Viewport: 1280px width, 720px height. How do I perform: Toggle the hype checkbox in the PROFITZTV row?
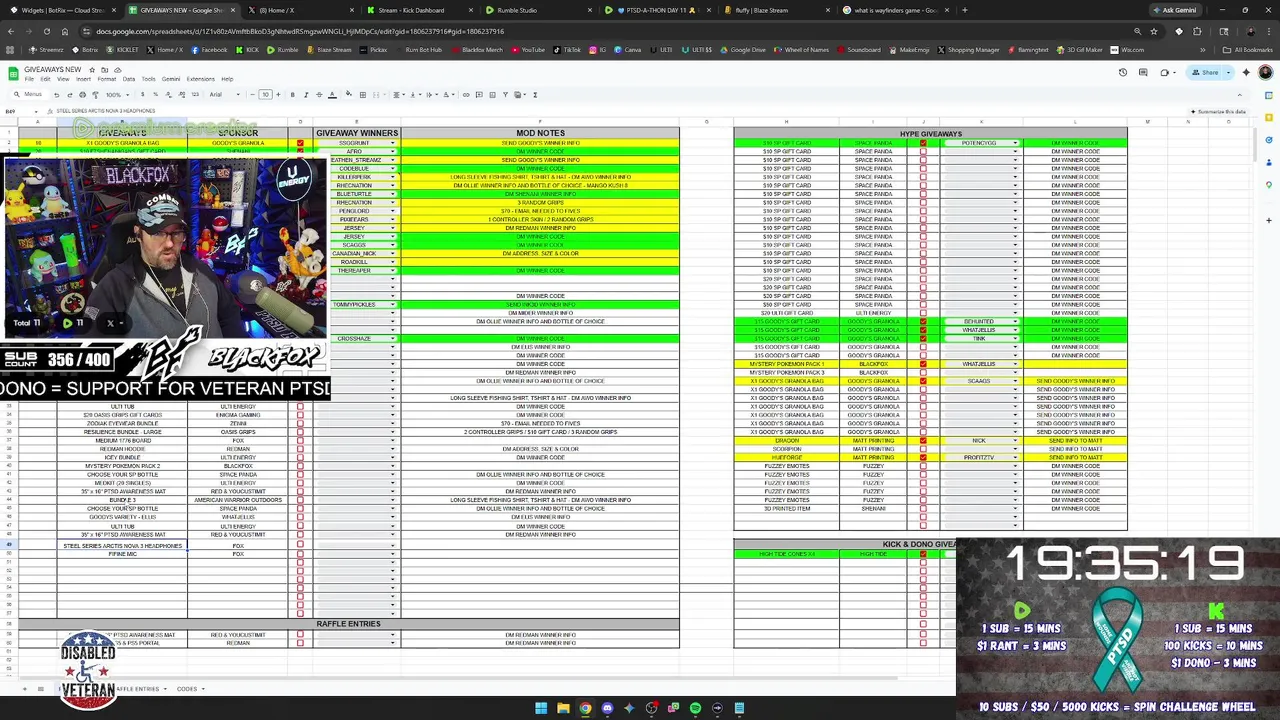pyautogui.click(x=923, y=458)
